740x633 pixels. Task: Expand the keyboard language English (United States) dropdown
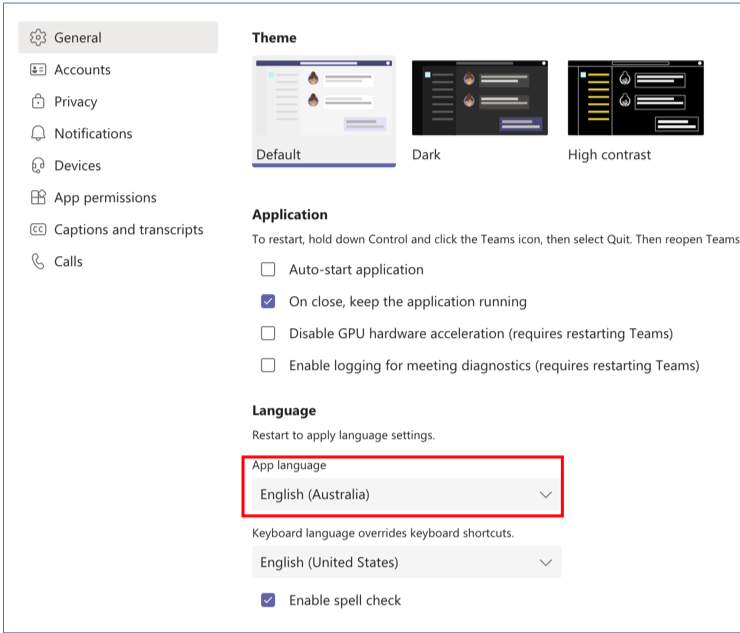click(406, 563)
